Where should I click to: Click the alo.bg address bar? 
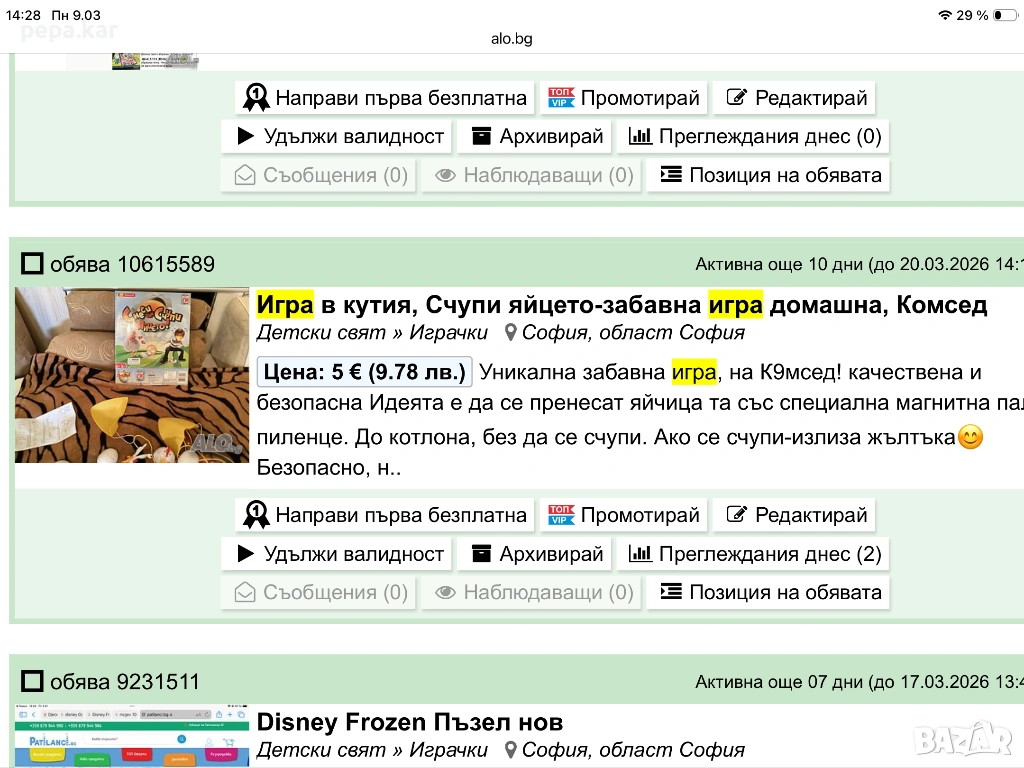coord(512,39)
